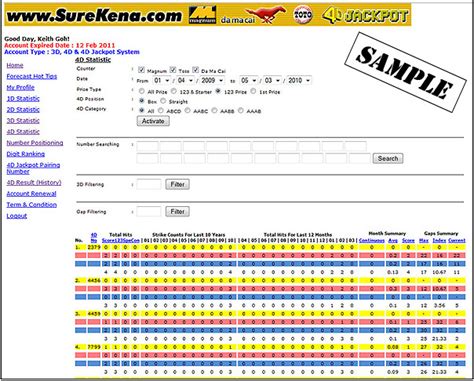The width and height of the screenshot is (474, 381).
Task: Click the 3D Filtering Filter button
Action: pyautogui.click(x=177, y=184)
